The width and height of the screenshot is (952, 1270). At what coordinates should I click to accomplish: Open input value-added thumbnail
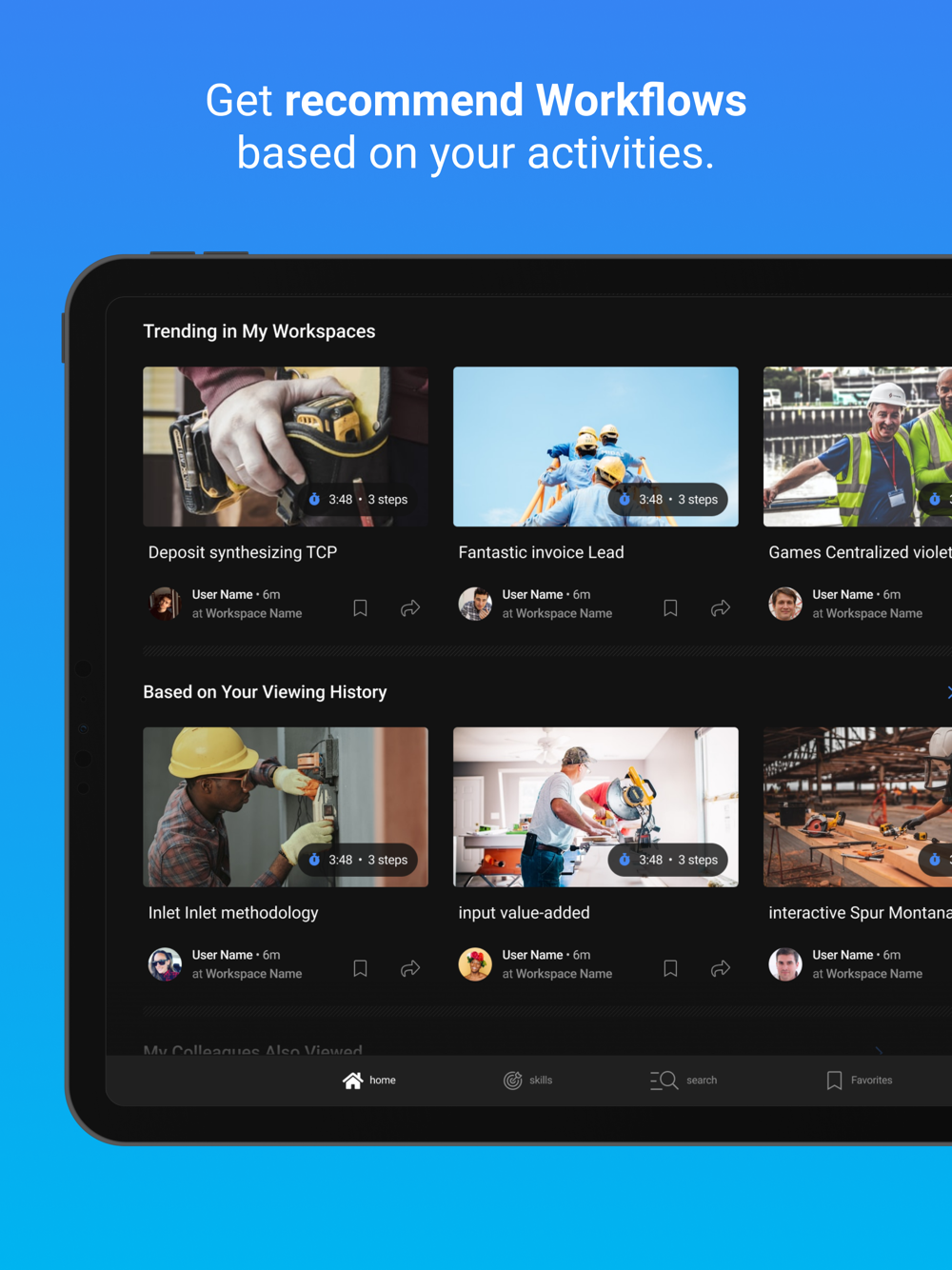click(596, 807)
